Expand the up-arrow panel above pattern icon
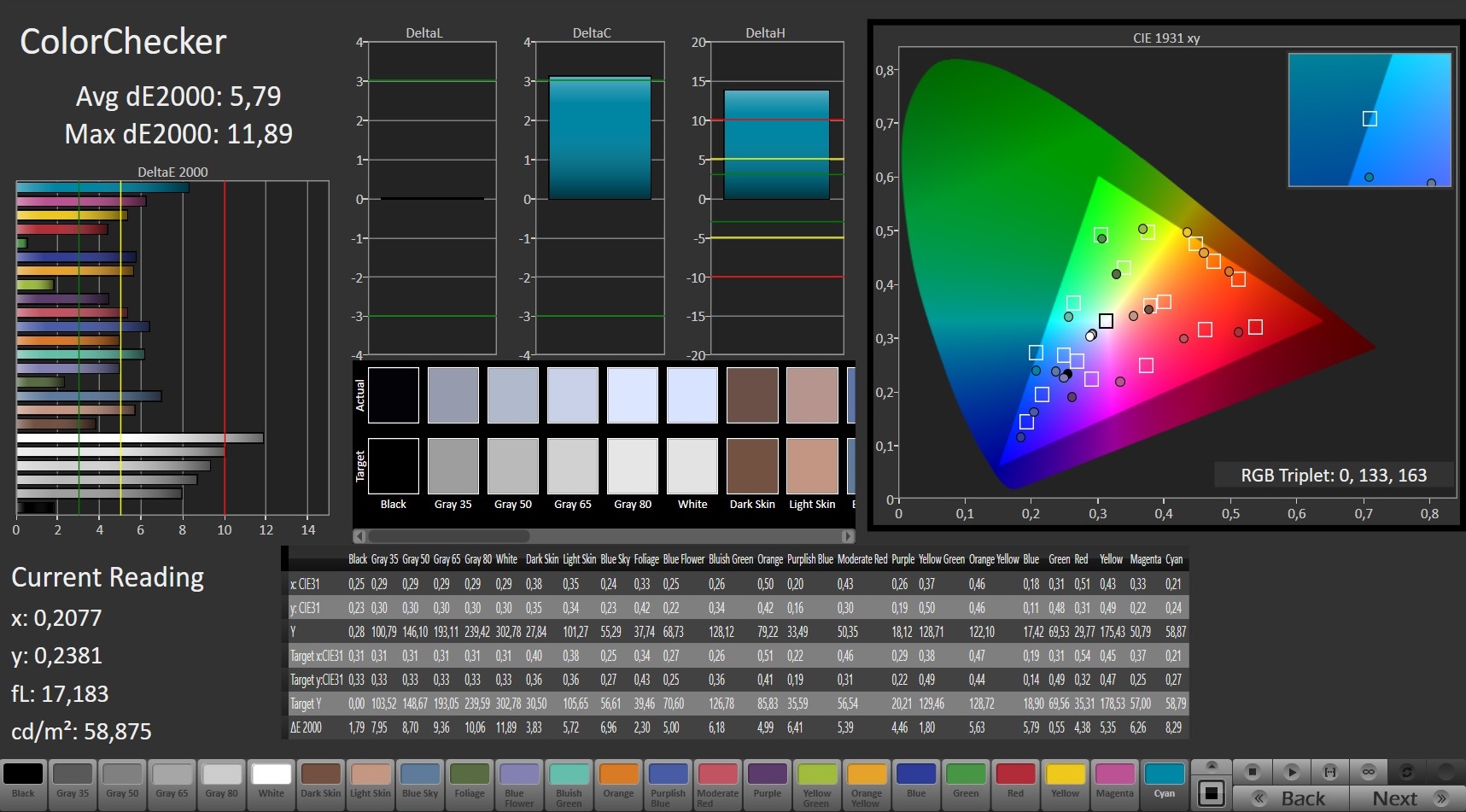This screenshot has width=1466, height=812. coord(1211,766)
